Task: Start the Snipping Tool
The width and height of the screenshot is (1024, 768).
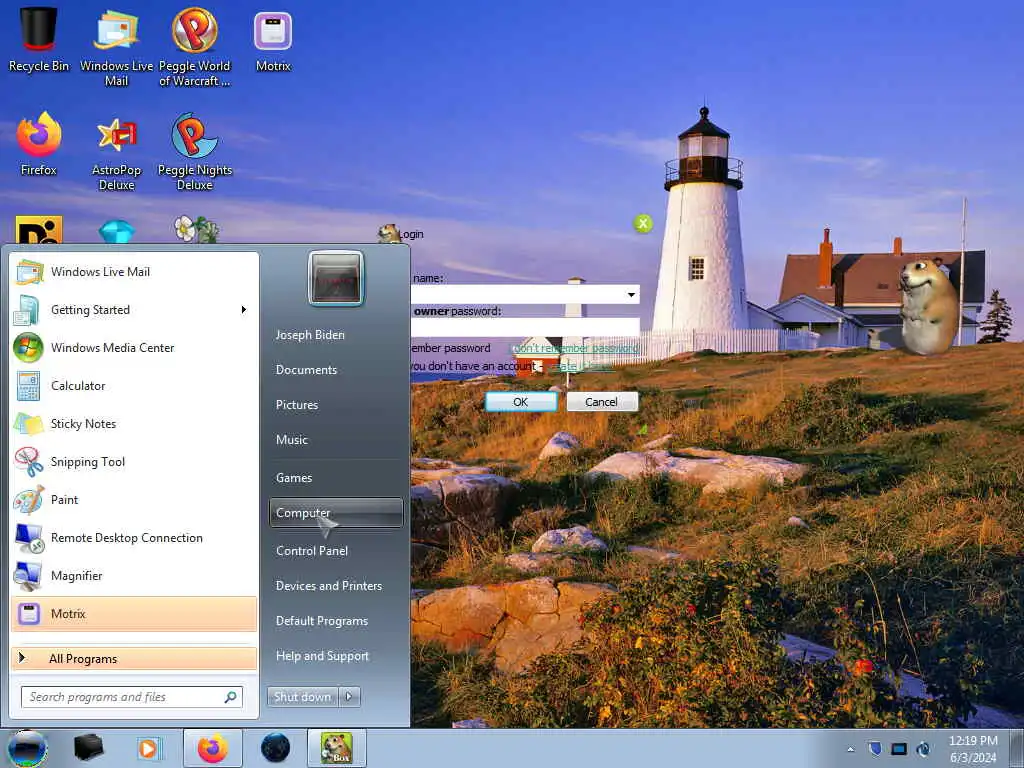Action: tap(135, 462)
